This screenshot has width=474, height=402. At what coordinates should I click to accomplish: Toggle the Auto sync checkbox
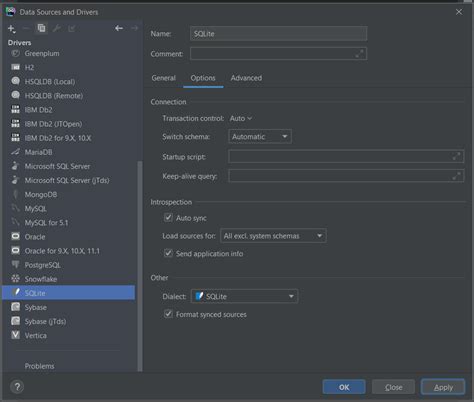coord(168,218)
